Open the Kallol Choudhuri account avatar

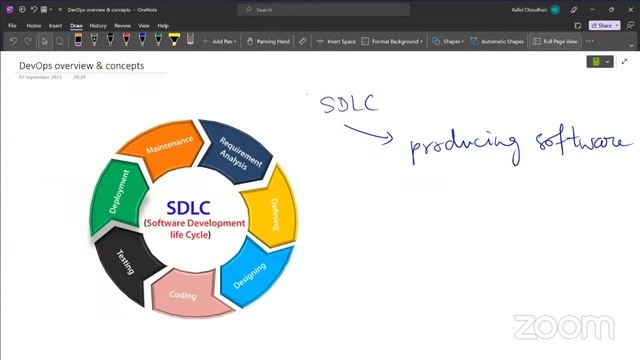[555, 10]
